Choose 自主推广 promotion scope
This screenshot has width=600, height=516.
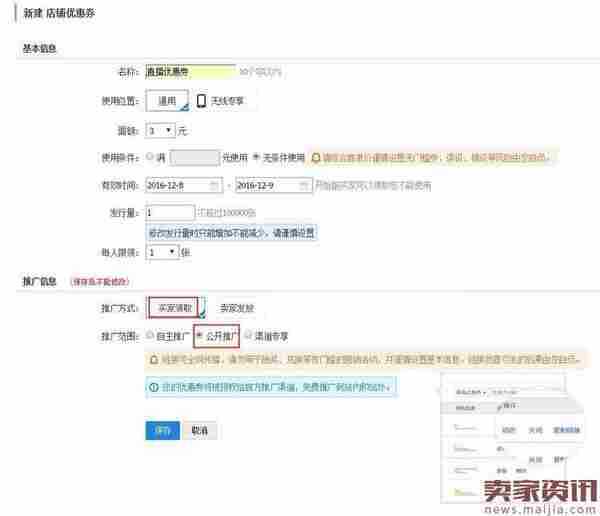click(151, 335)
